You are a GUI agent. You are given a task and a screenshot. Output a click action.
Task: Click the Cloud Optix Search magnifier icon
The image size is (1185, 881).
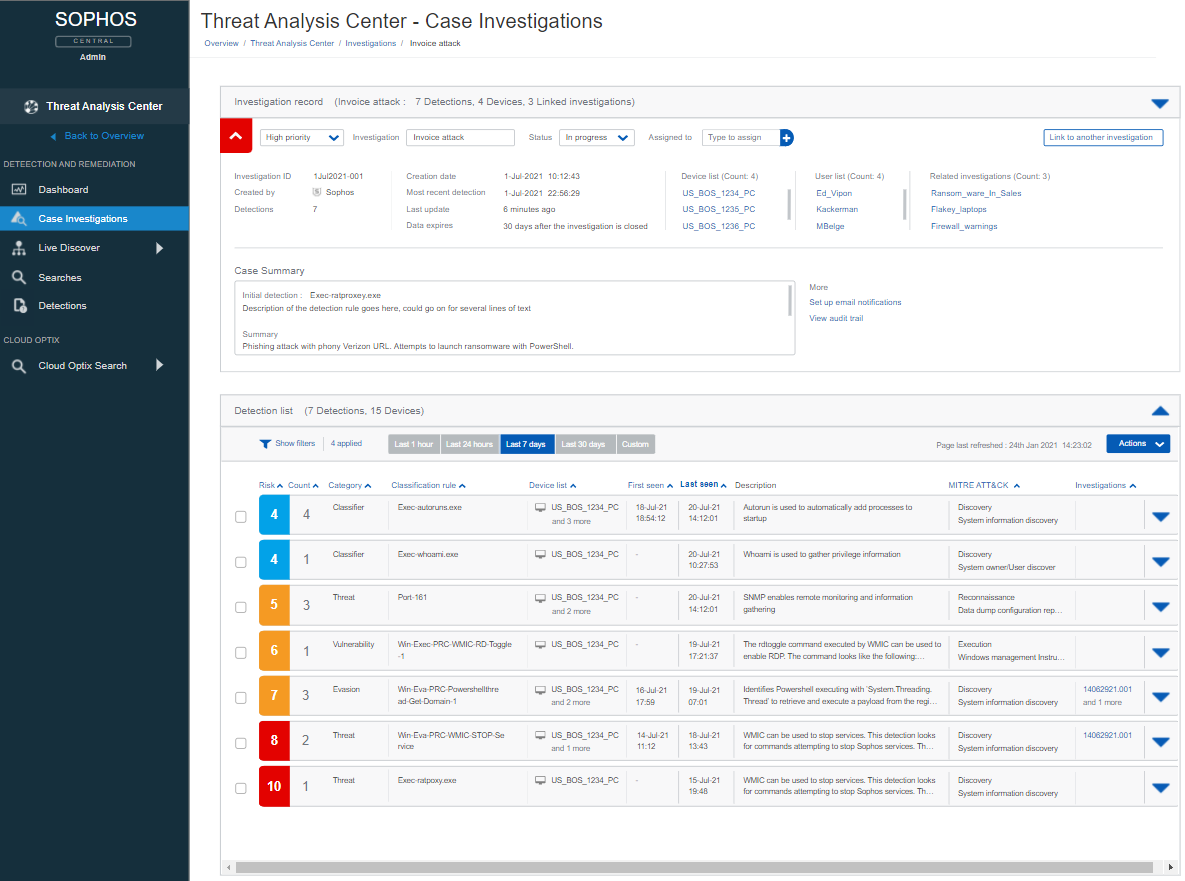coord(19,366)
